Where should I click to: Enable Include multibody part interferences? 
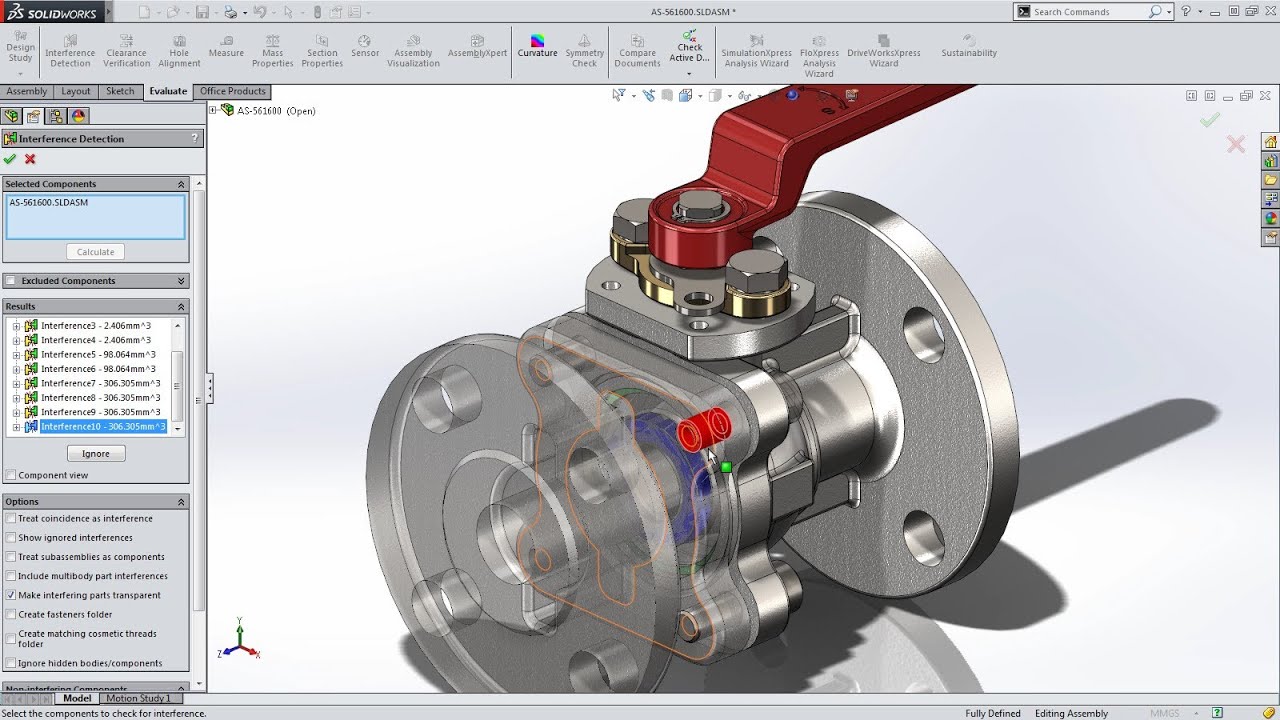point(11,576)
